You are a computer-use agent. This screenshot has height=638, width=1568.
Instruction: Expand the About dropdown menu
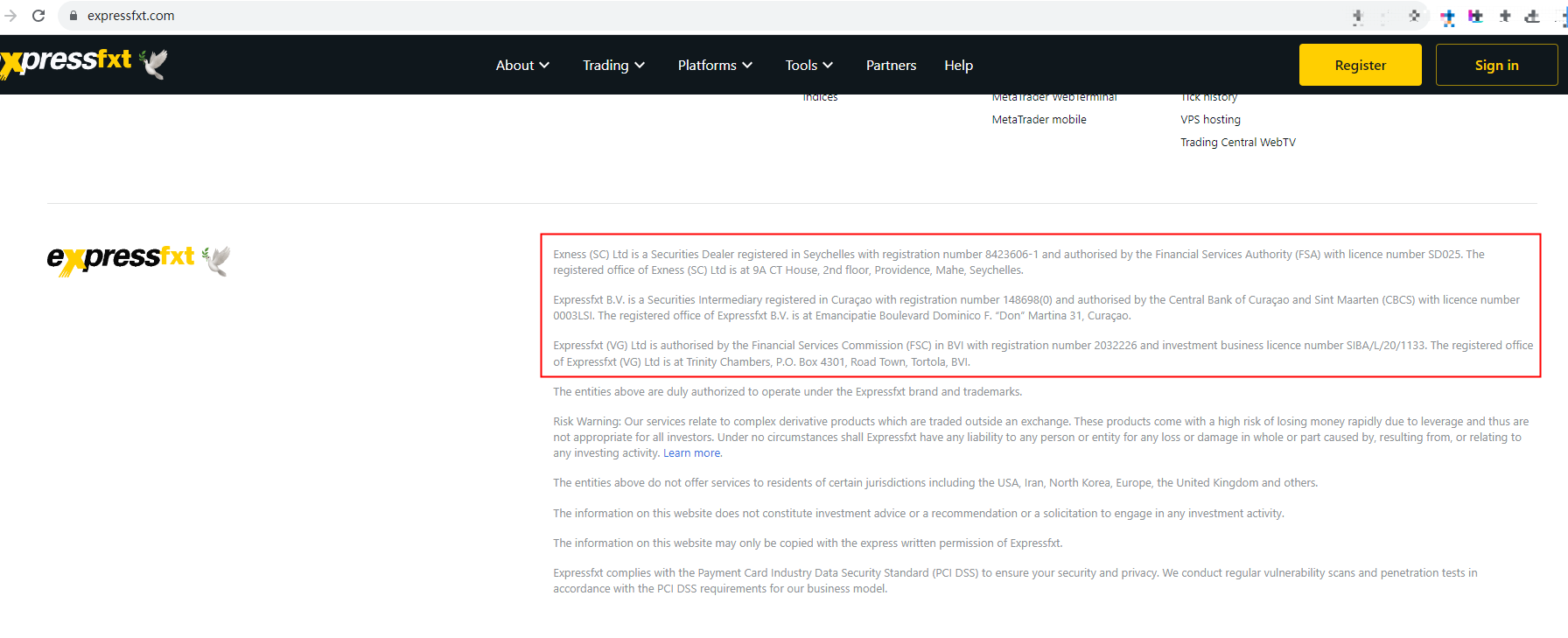tap(522, 66)
